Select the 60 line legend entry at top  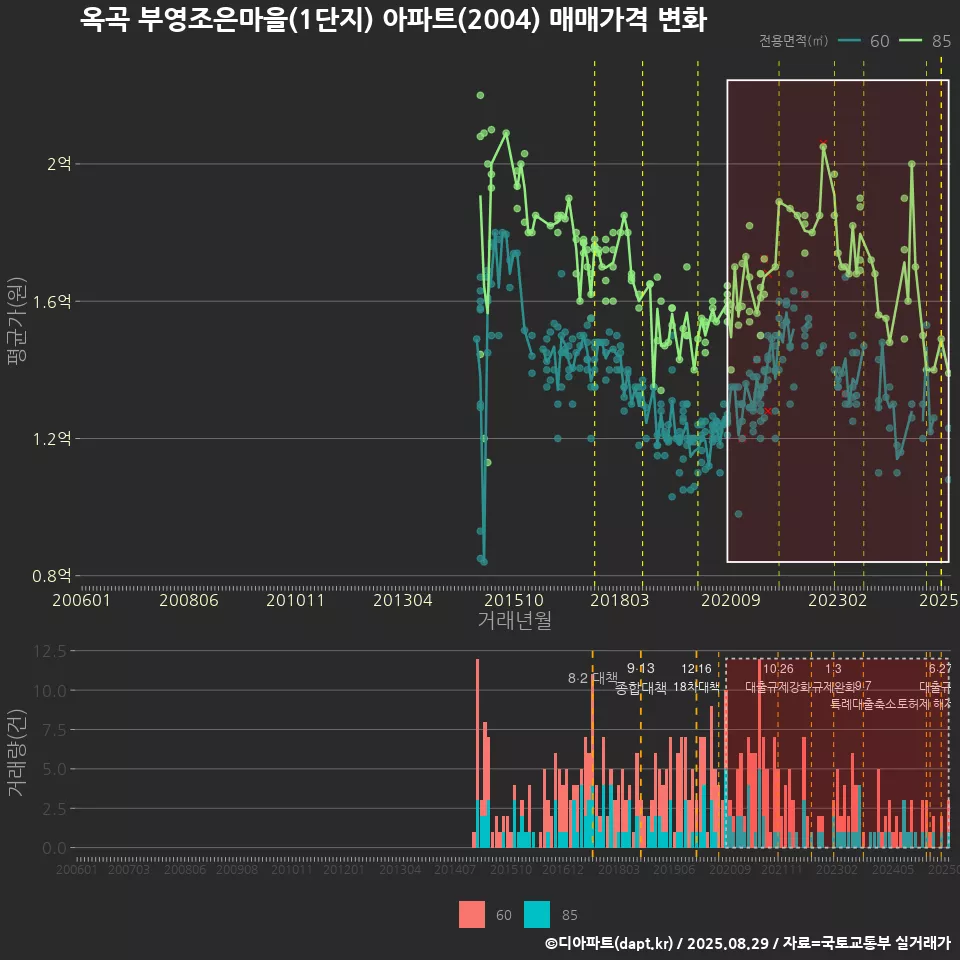point(863,41)
